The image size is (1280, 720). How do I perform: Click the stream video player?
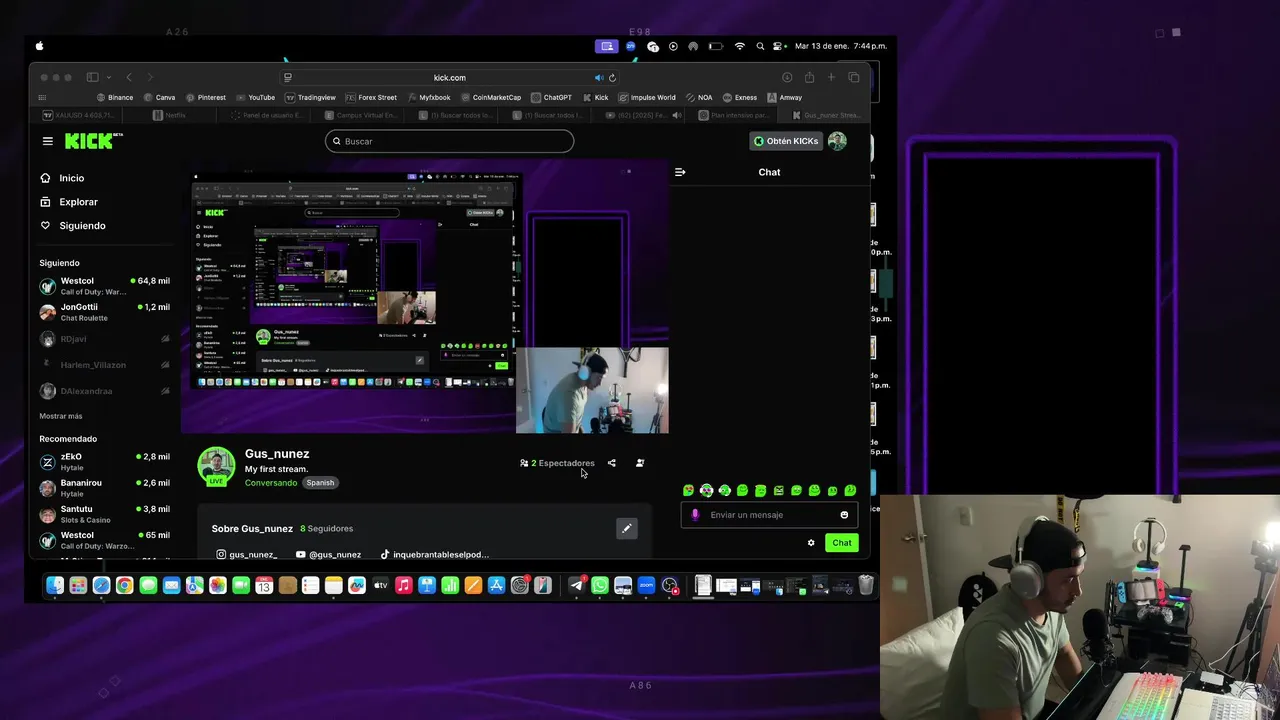(425, 296)
